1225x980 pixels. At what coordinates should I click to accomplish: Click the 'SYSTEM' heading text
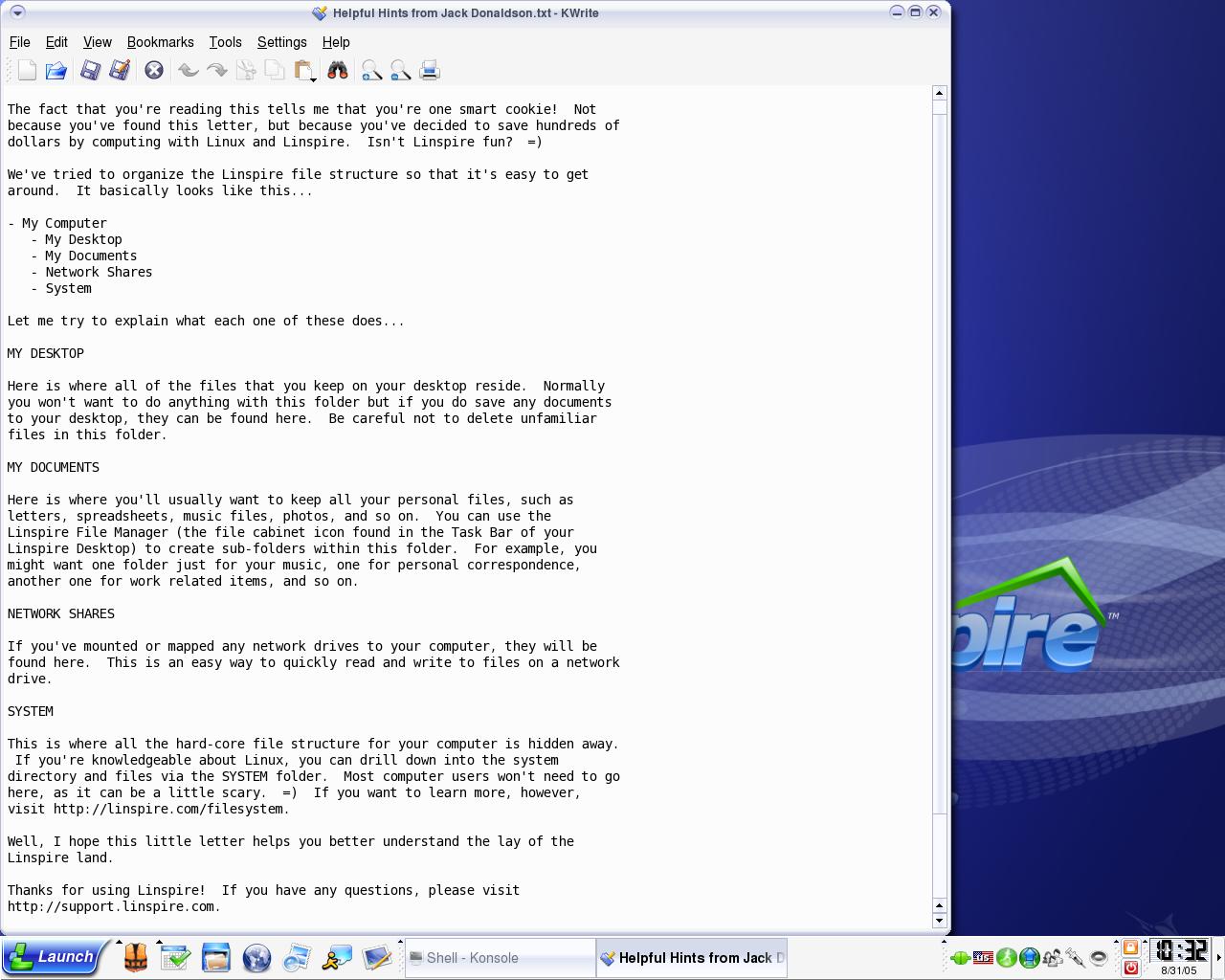31,711
